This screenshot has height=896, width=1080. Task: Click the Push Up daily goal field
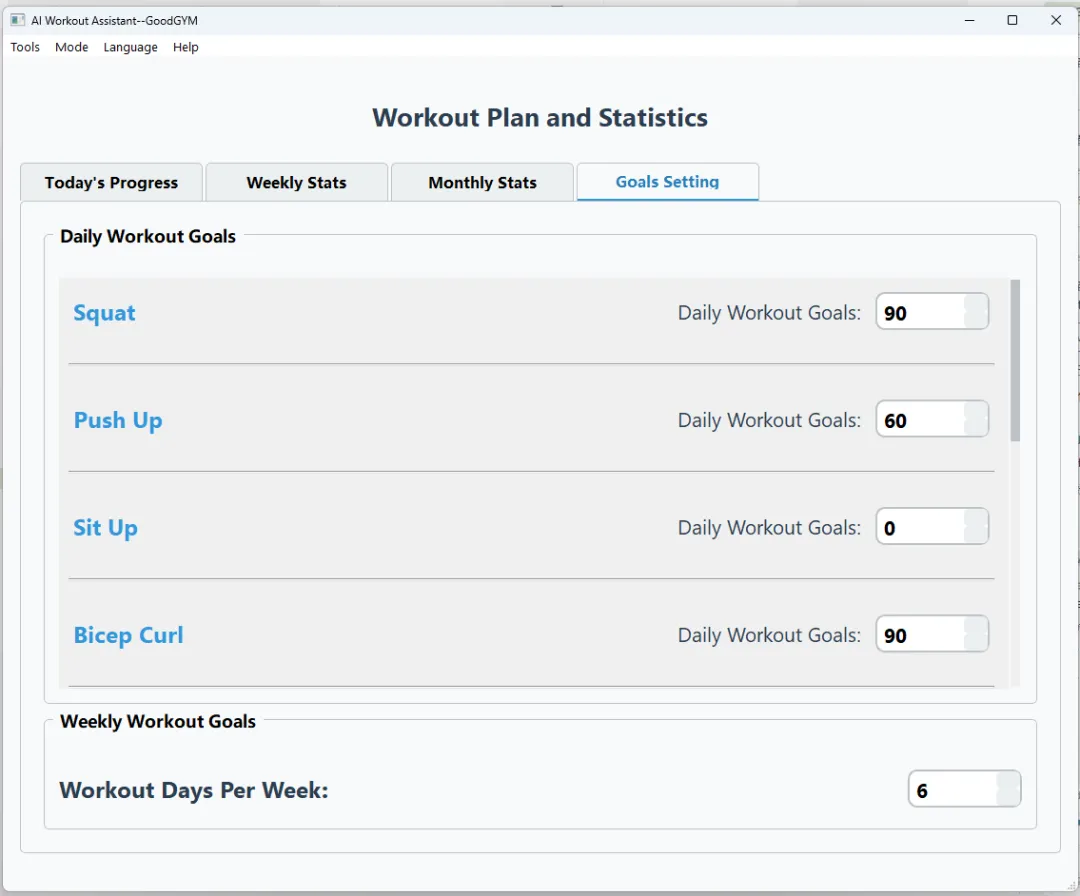coord(932,419)
